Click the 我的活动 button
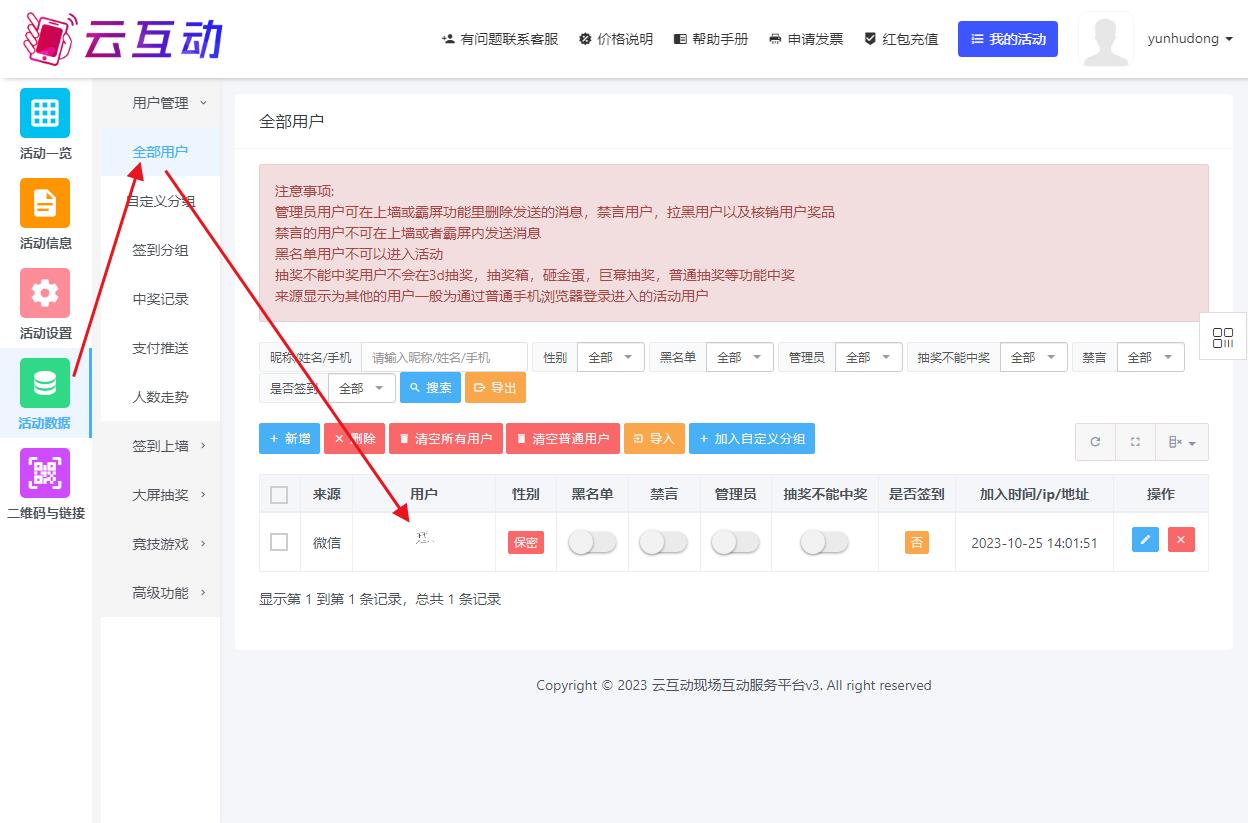 tap(1007, 39)
